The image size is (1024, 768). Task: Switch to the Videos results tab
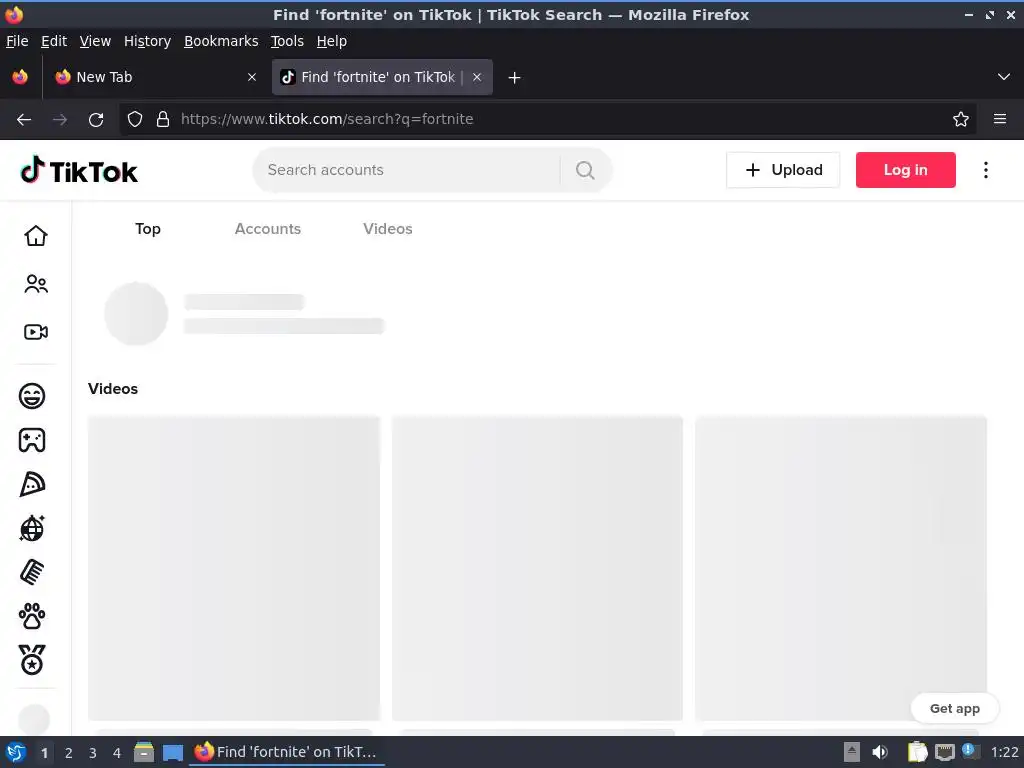coord(388,229)
